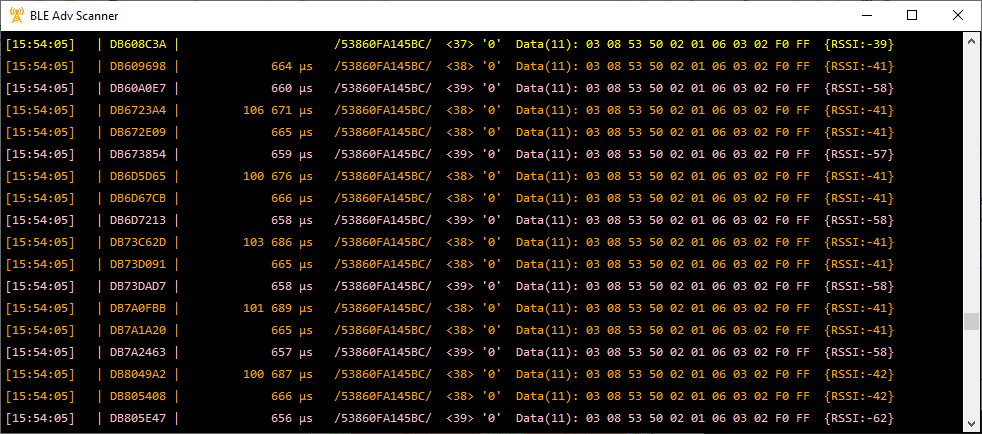Click the timestamp in the DB608C3A row
Viewport: 982px width, 434px height.
click(x=40, y=44)
